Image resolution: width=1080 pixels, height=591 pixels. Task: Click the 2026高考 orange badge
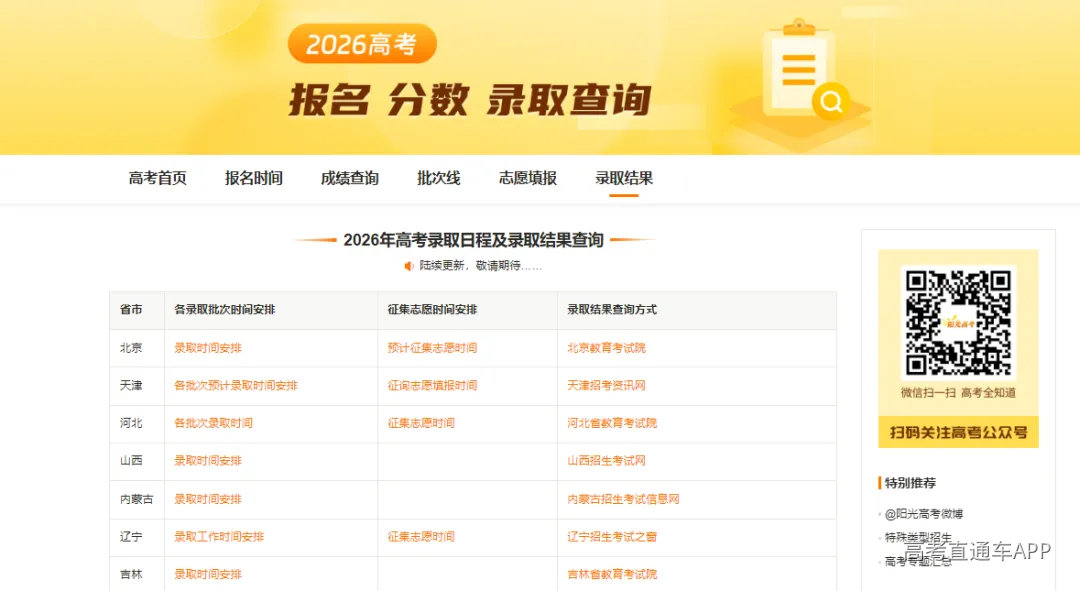pos(362,44)
